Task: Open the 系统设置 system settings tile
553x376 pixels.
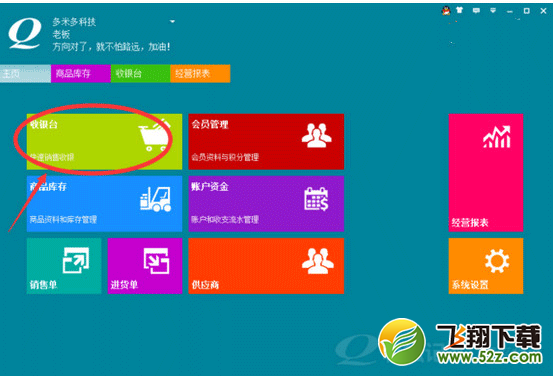Action: [486, 266]
